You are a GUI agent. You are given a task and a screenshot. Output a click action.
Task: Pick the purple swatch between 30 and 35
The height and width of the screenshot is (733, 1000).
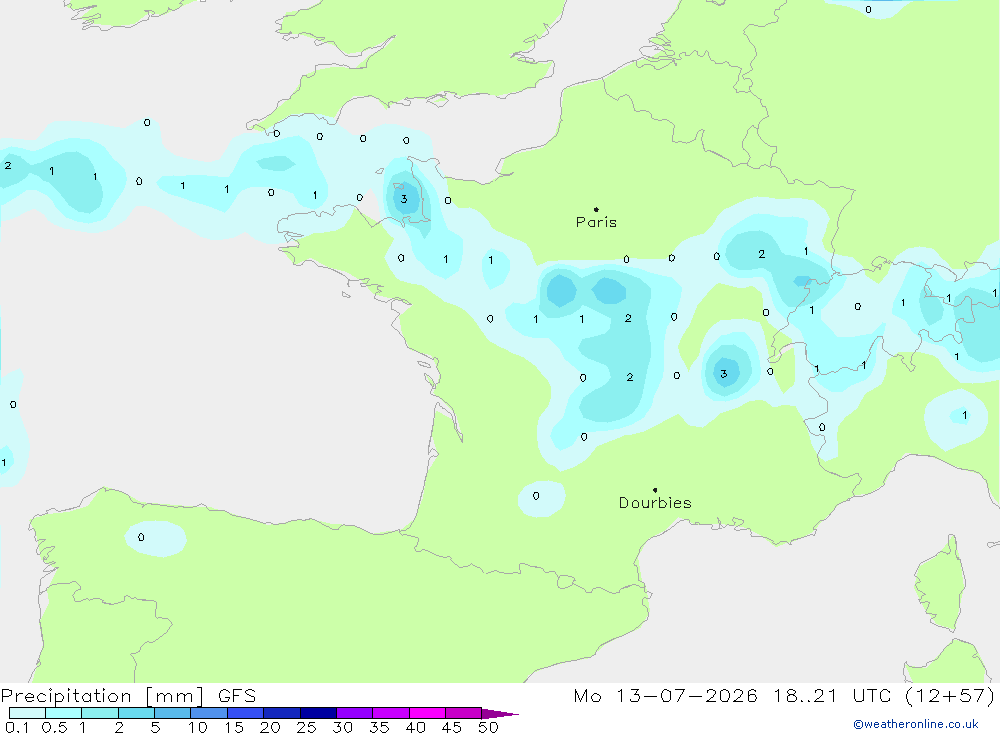[x=354, y=713]
